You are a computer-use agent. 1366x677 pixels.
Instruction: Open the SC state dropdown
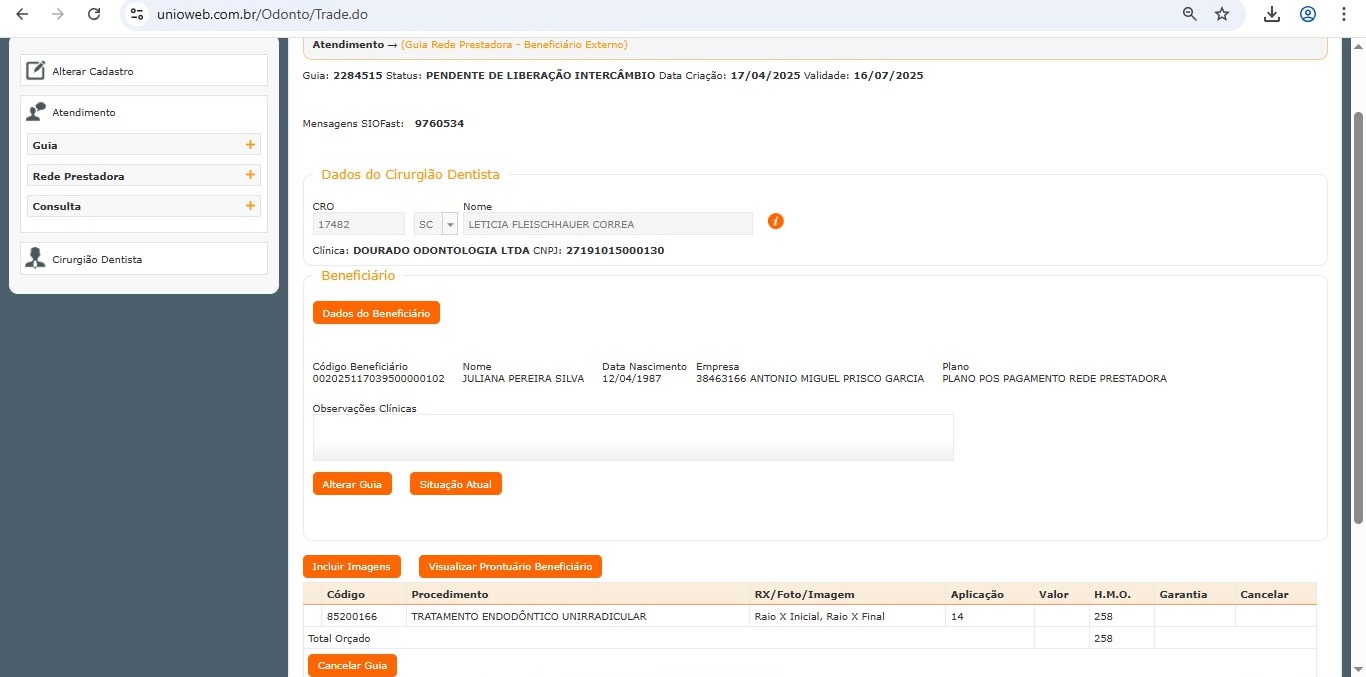pyautogui.click(x=449, y=224)
